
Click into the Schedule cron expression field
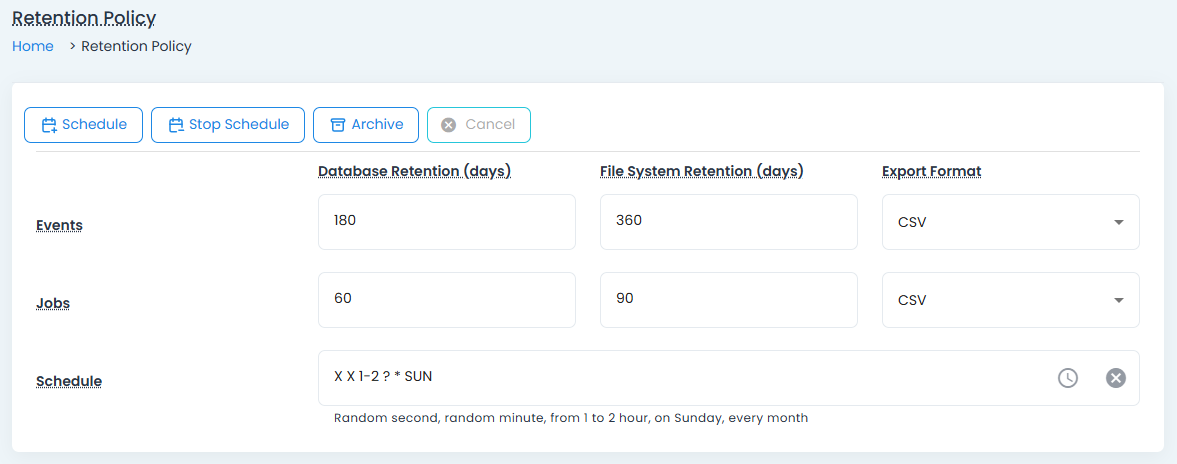pyautogui.click(x=680, y=378)
